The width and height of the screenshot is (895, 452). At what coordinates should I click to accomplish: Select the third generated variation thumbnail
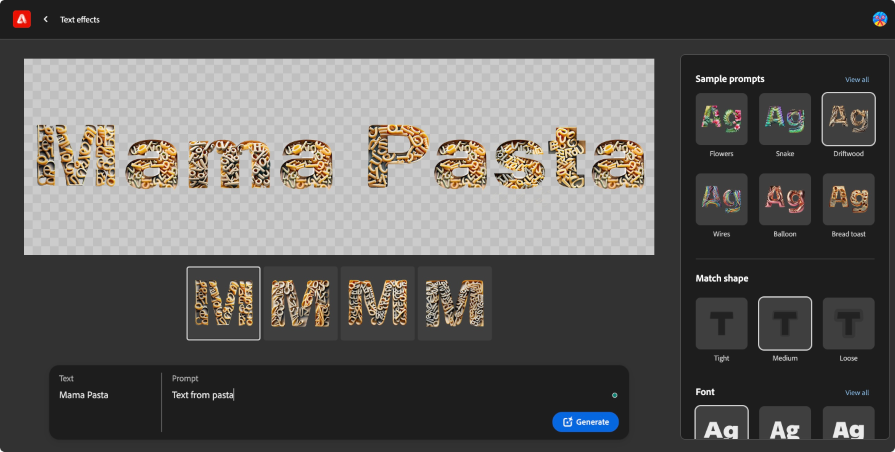click(x=378, y=303)
